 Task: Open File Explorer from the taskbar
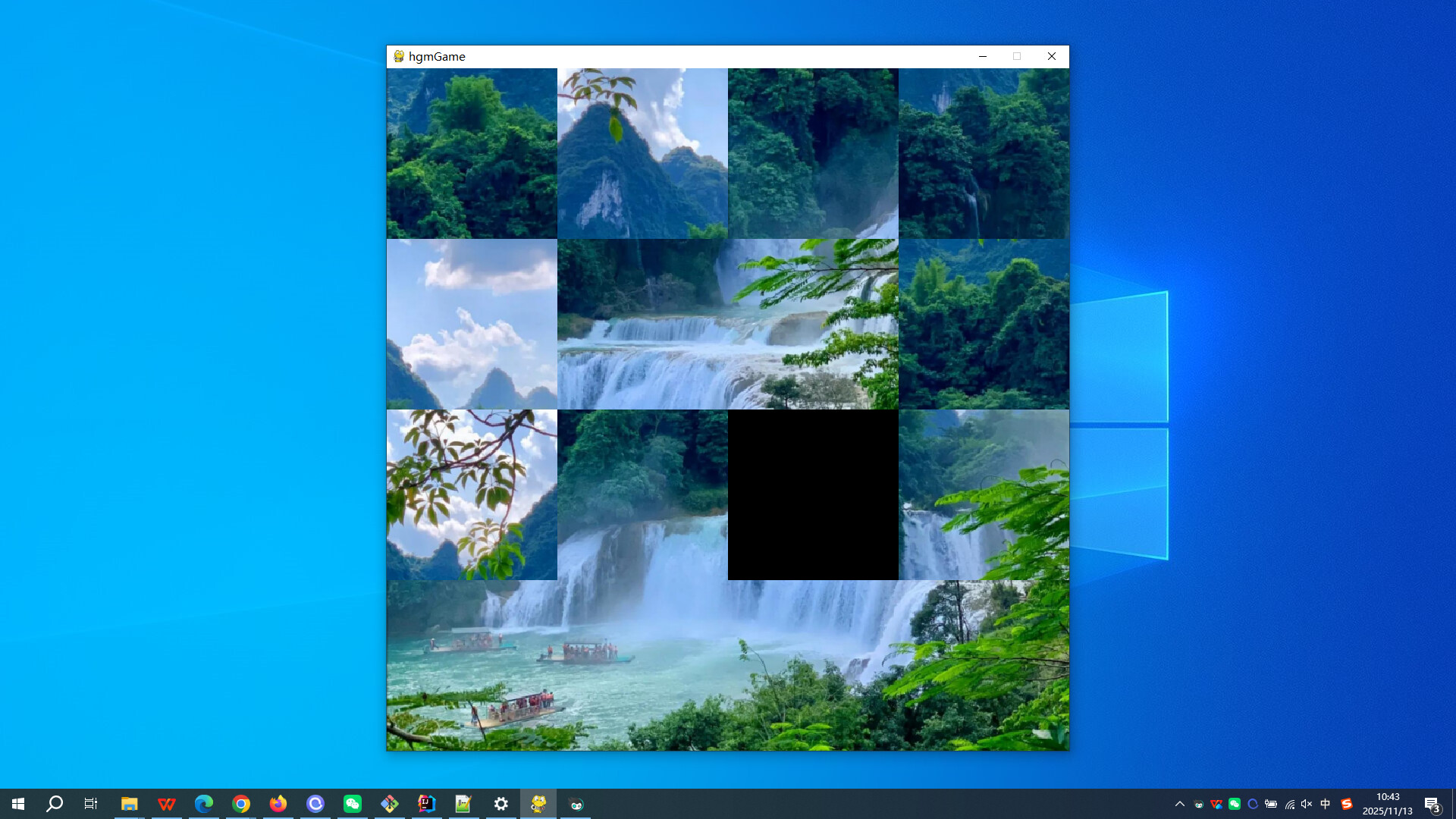(x=130, y=803)
